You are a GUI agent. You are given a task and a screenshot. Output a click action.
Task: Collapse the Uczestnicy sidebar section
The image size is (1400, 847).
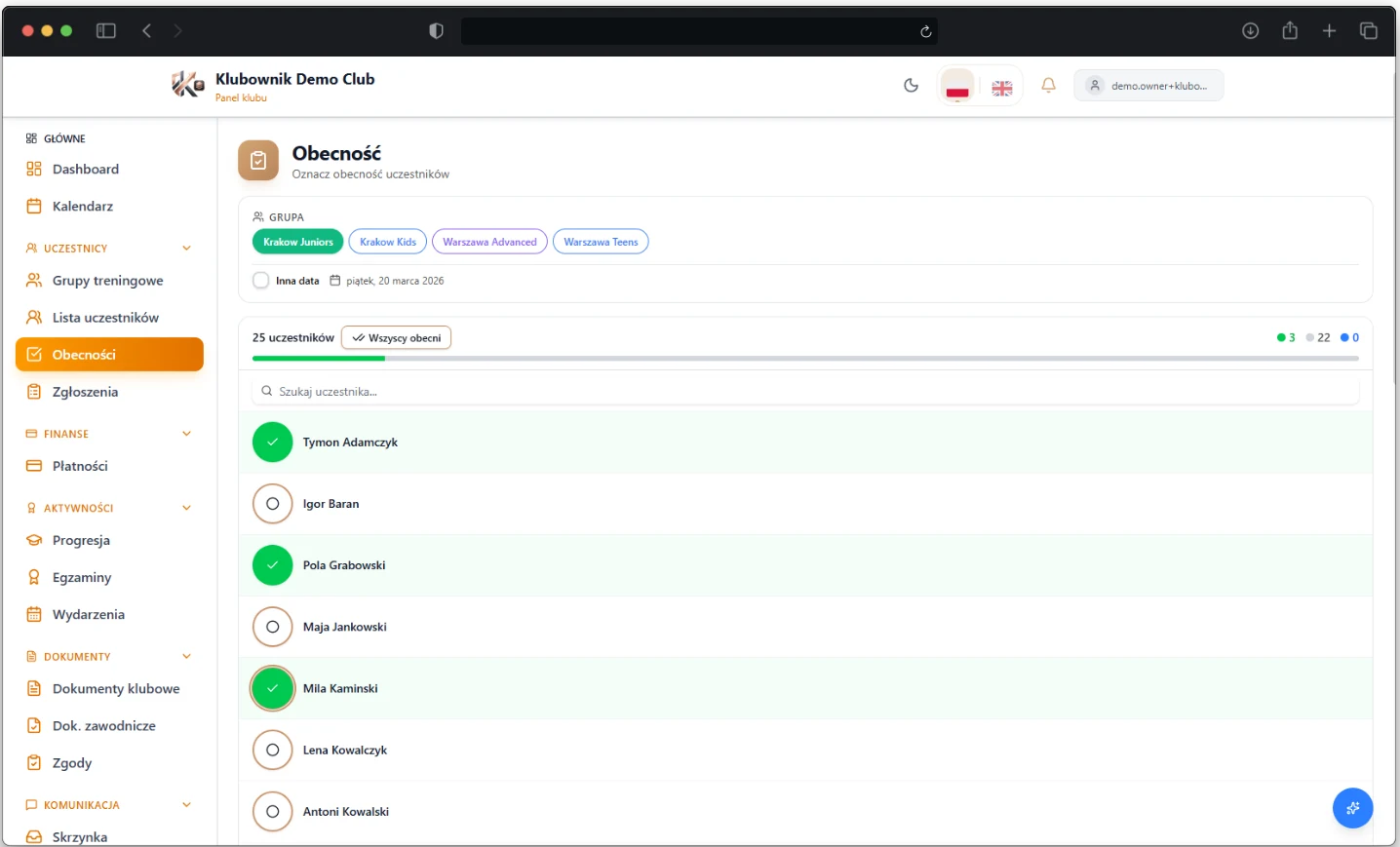pos(186,249)
